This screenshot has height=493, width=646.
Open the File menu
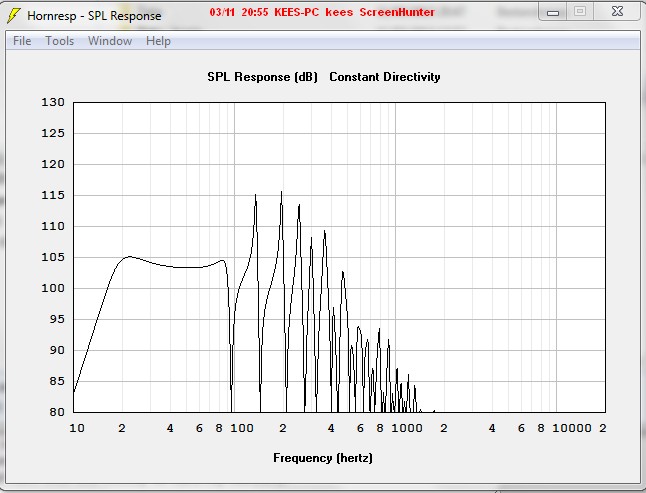(22, 41)
